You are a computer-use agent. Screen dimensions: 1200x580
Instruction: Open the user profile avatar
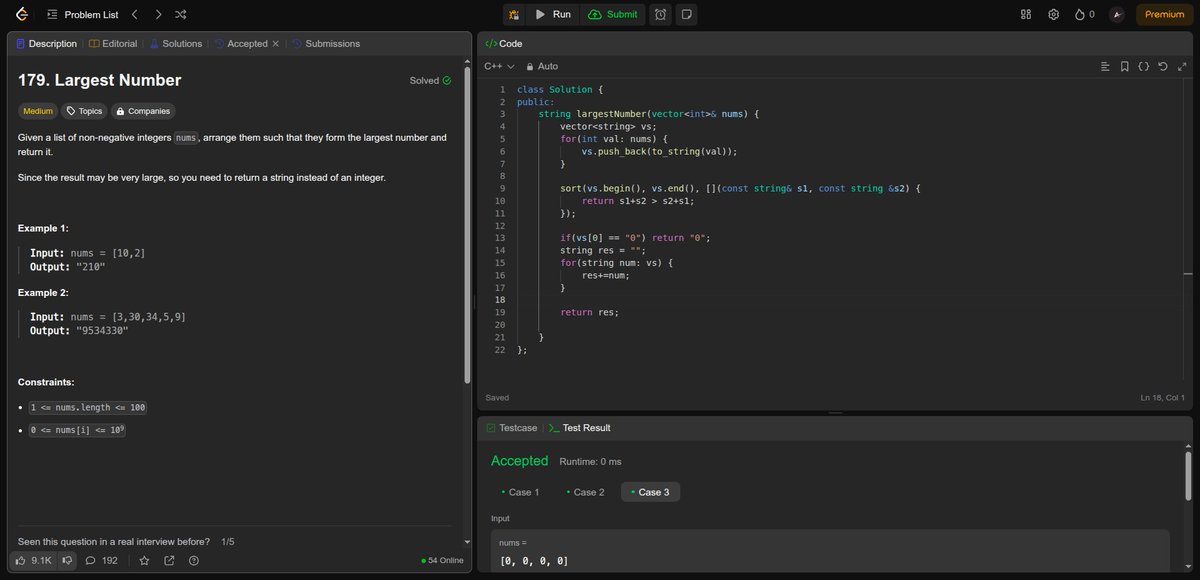pos(1117,15)
